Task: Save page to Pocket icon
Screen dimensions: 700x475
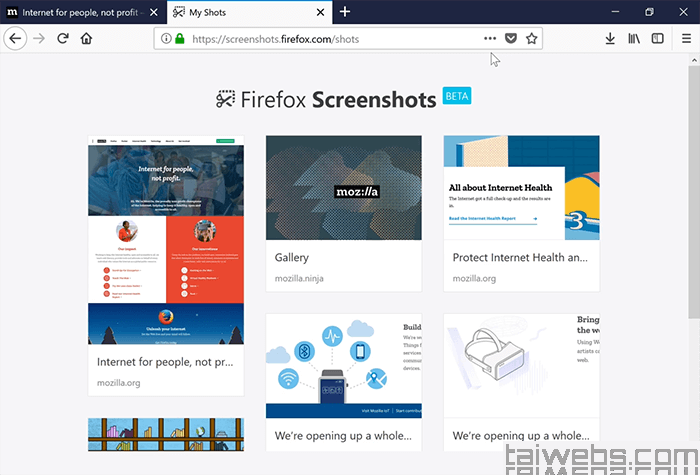Action: point(511,39)
